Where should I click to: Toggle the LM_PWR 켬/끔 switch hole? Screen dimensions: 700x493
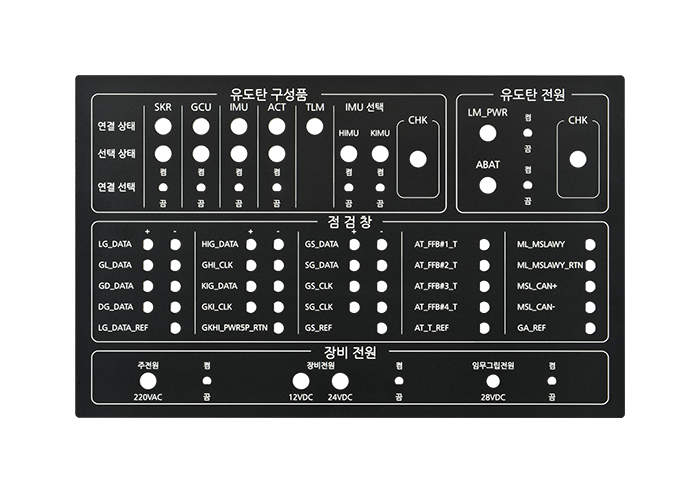click(x=528, y=133)
